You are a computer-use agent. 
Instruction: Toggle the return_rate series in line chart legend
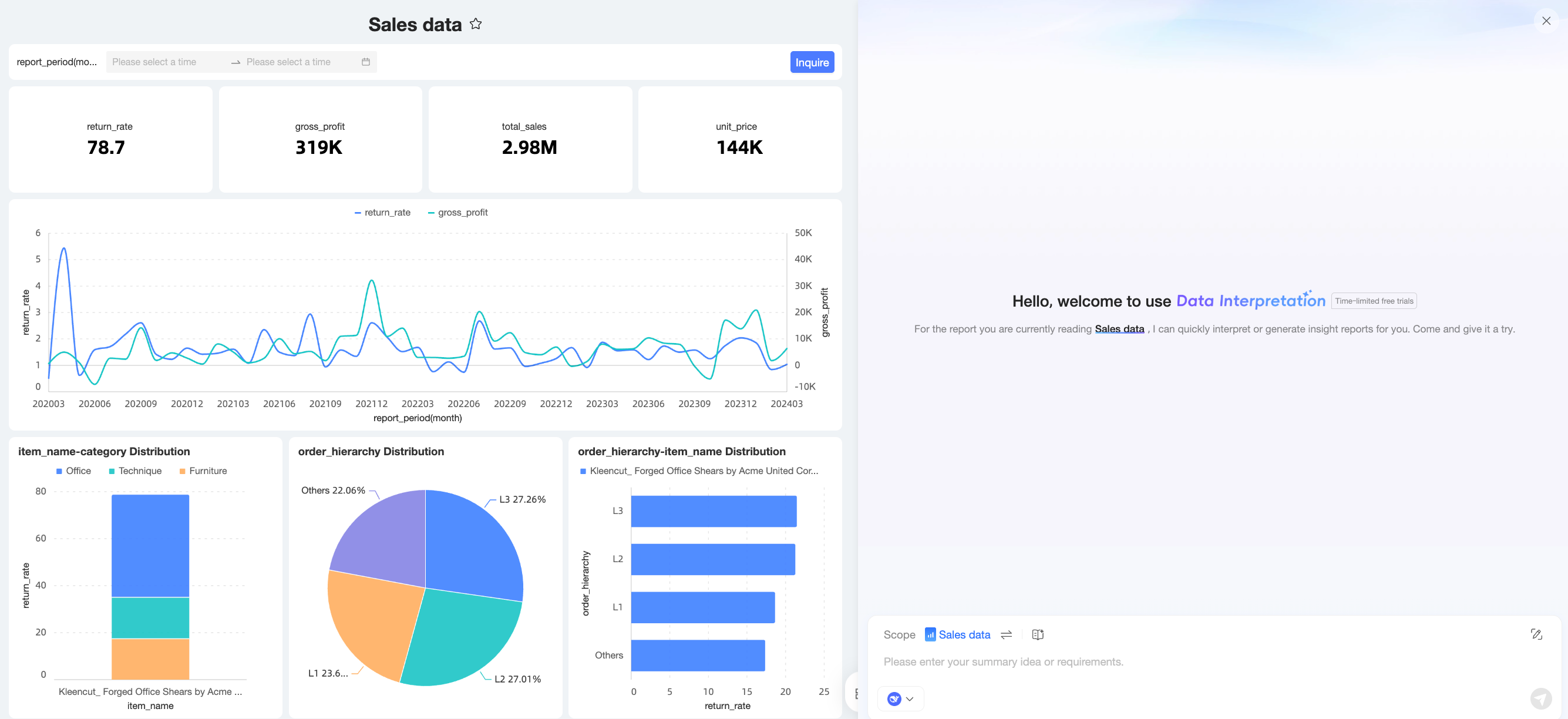(382, 213)
